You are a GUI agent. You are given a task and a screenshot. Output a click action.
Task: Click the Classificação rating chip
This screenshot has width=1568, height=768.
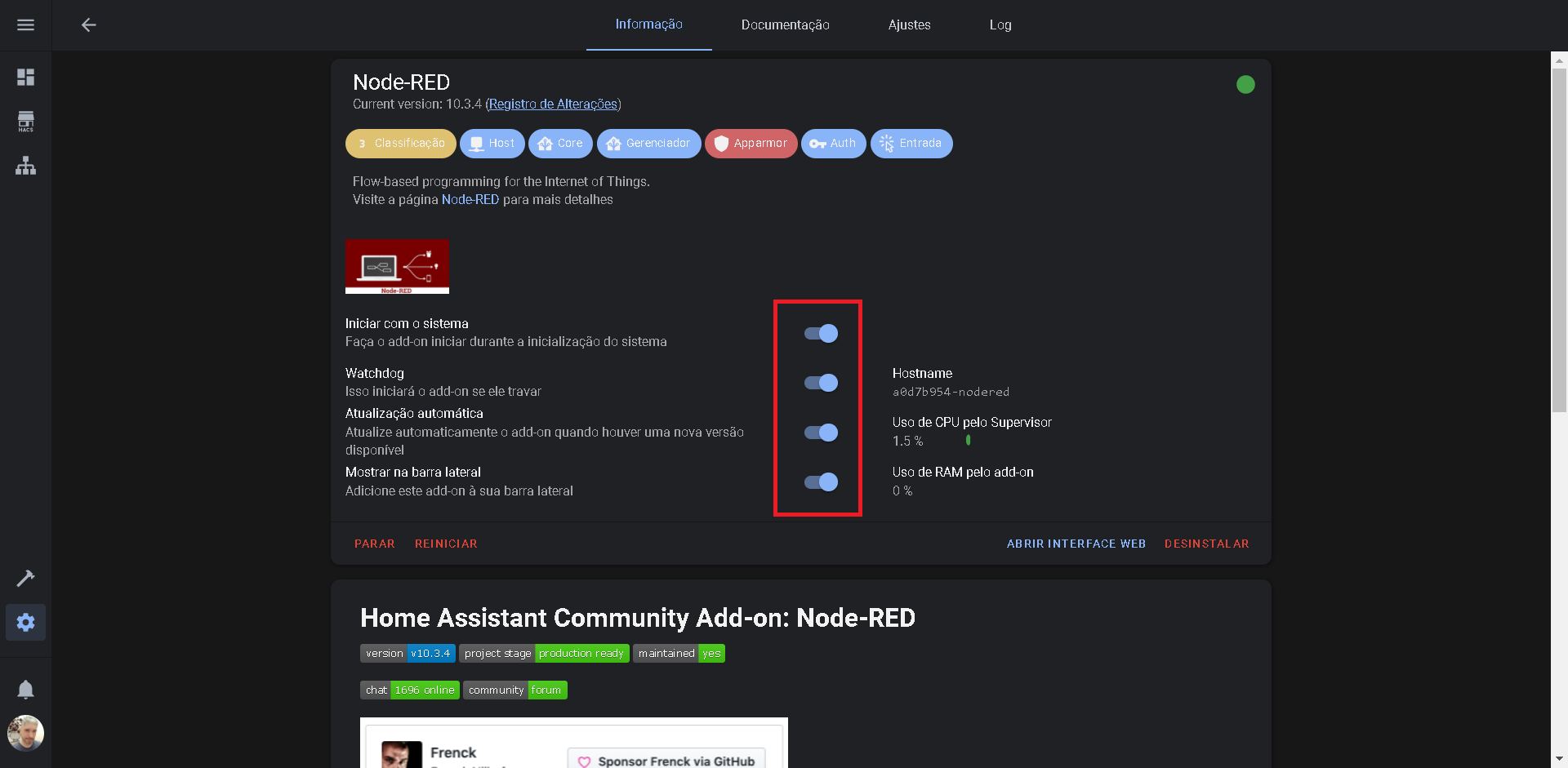(x=401, y=144)
